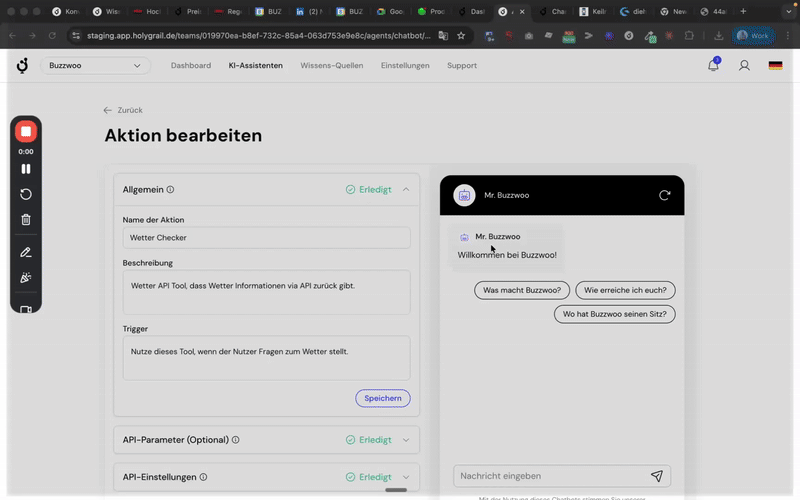
Task: Open the Einstellungen menu item
Action: 405,66
